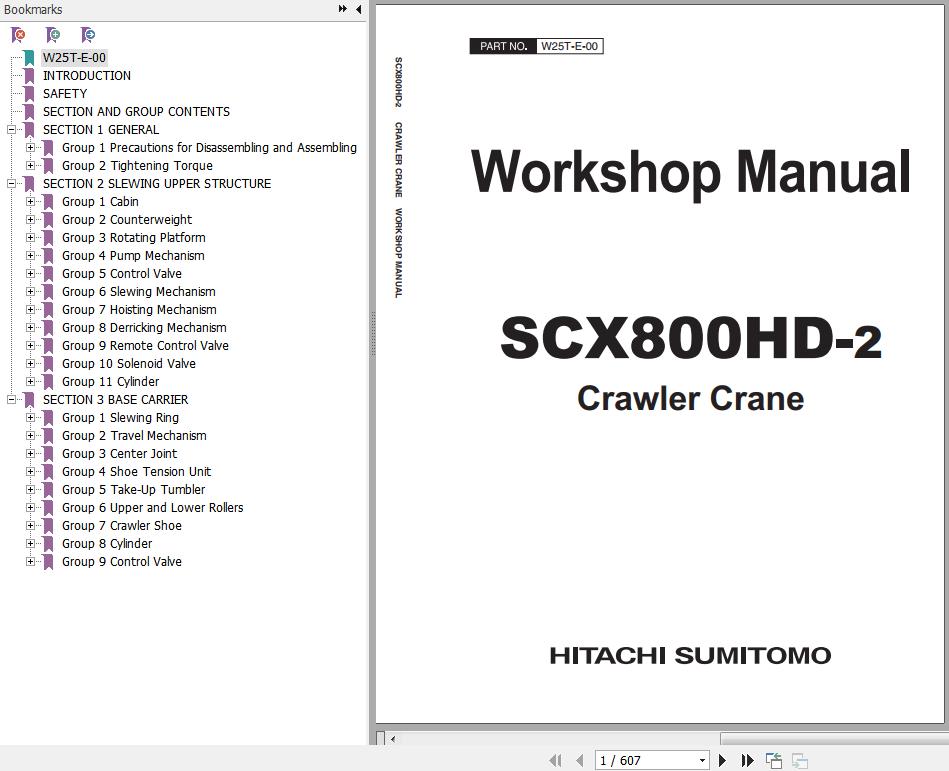The image size is (949, 771).
Task: Open the INTRODUCTION bookmark
Action: click(x=87, y=76)
